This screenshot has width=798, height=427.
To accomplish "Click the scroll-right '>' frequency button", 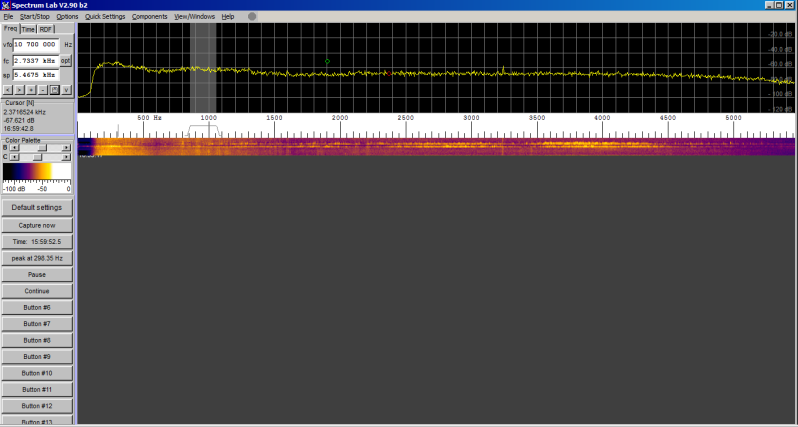I will (x=19, y=90).
